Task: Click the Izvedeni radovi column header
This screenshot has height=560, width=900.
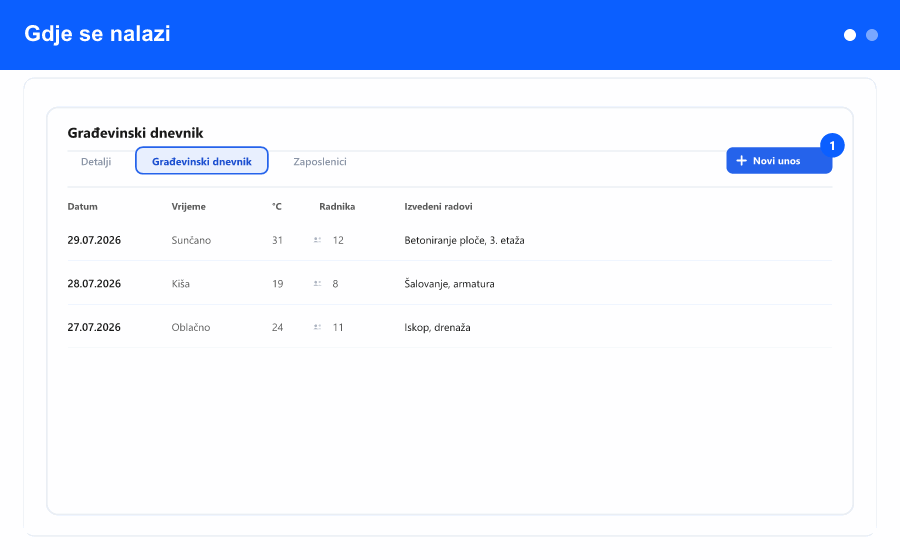Action: [439, 207]
